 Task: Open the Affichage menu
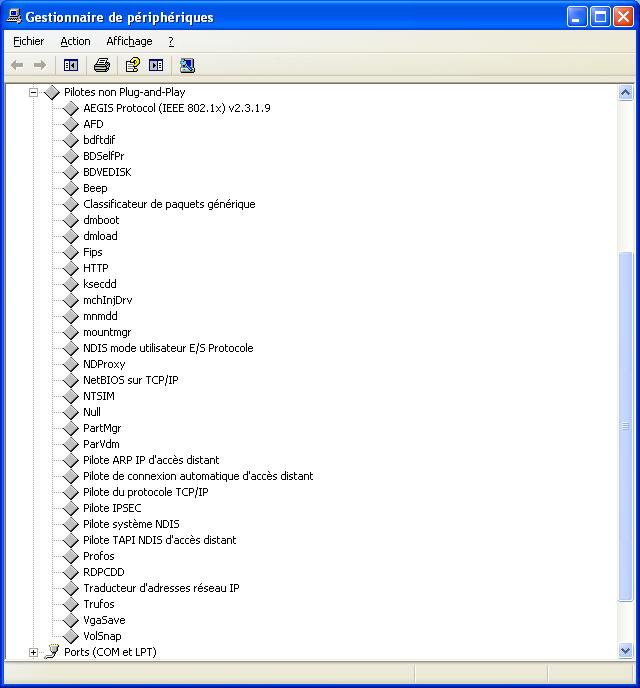point(129,41)
